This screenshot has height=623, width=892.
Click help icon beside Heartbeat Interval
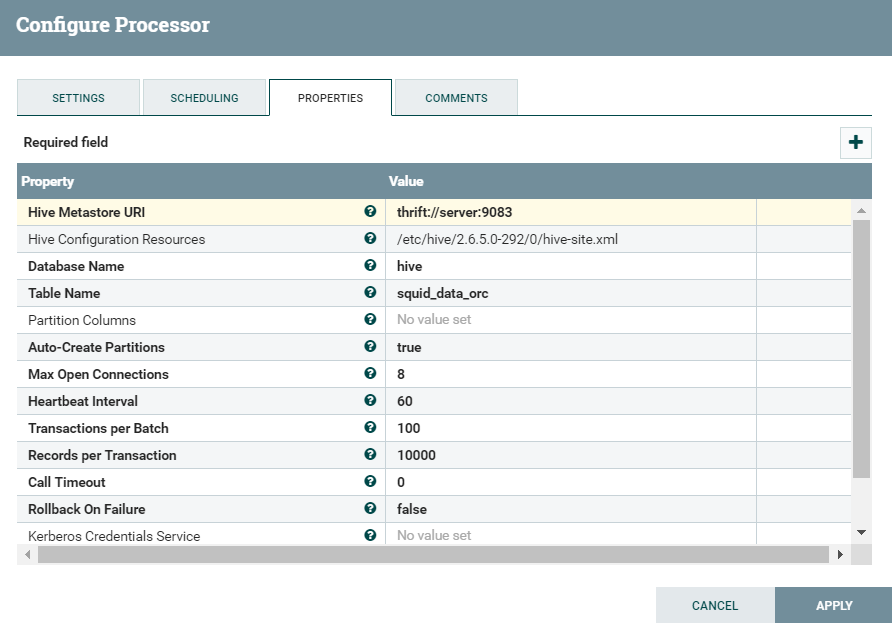(370, 401)
